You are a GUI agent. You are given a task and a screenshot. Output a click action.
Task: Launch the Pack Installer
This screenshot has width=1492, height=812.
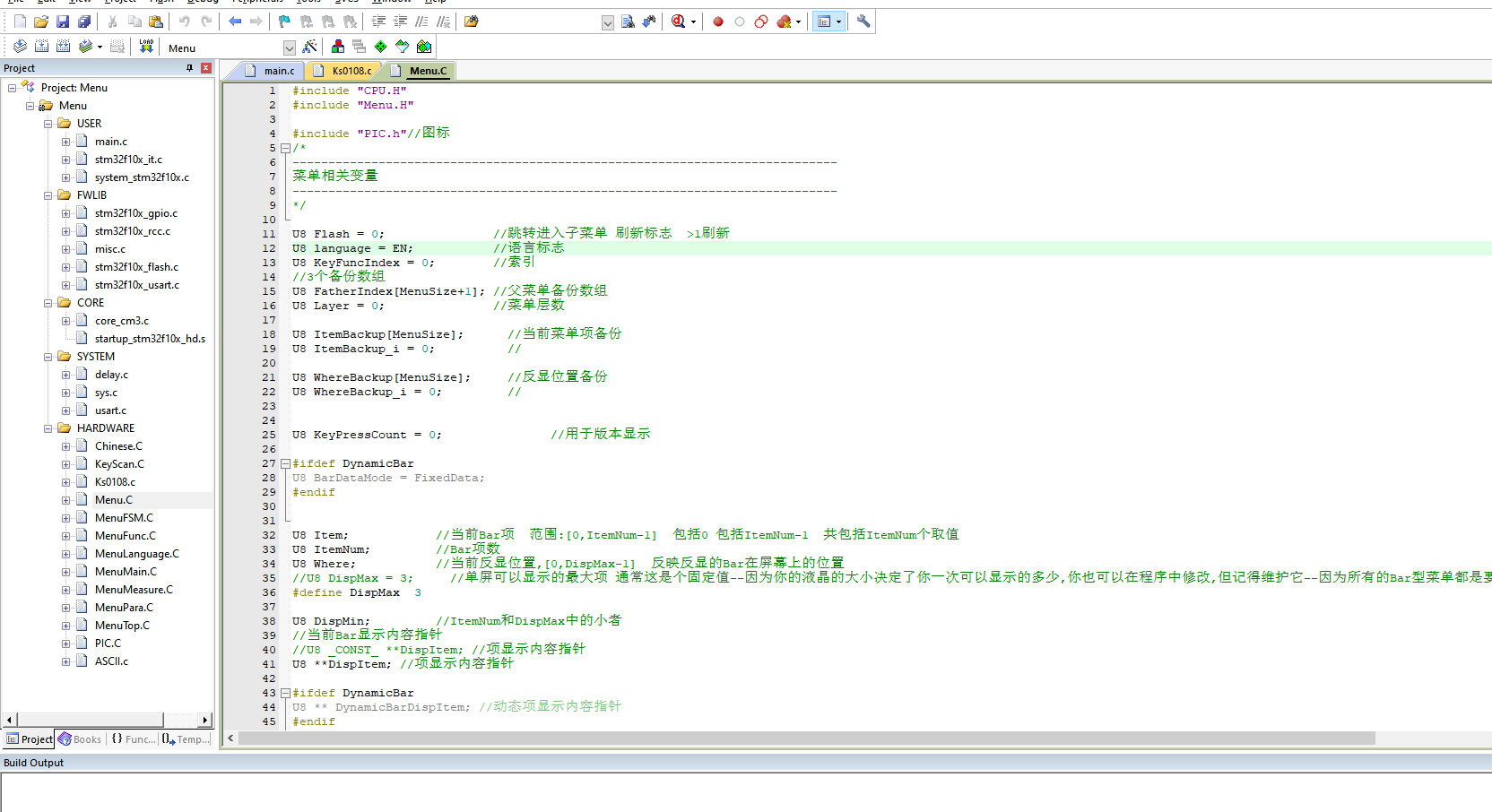pos(424,47)
